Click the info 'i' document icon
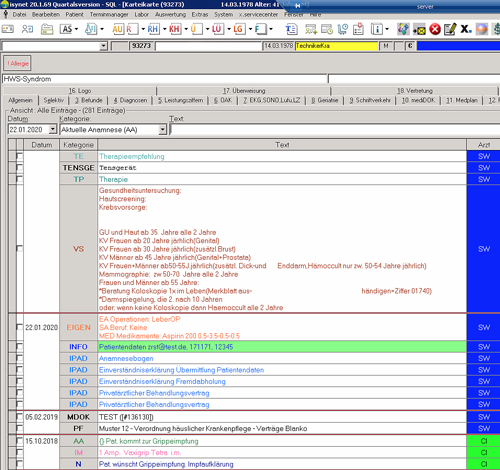This screenshot has width=500, height=470. point(377,29)
